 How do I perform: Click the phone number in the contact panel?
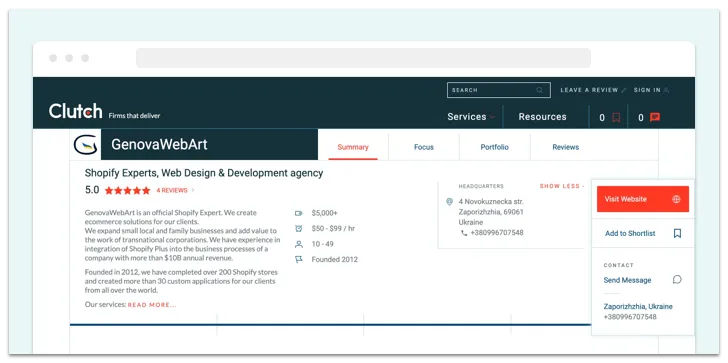coord(630,317)
